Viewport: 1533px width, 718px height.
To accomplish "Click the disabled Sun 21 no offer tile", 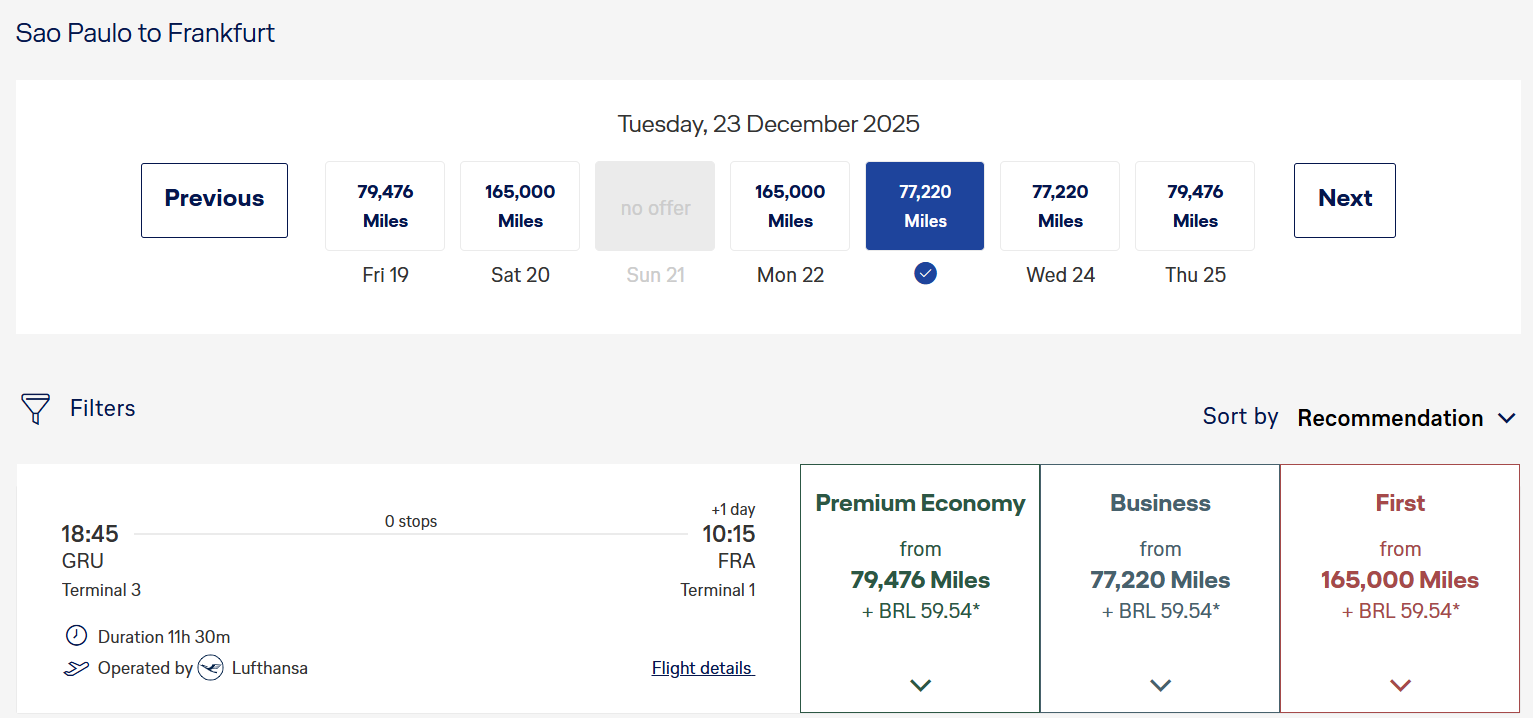I will (x=655, y=206).
